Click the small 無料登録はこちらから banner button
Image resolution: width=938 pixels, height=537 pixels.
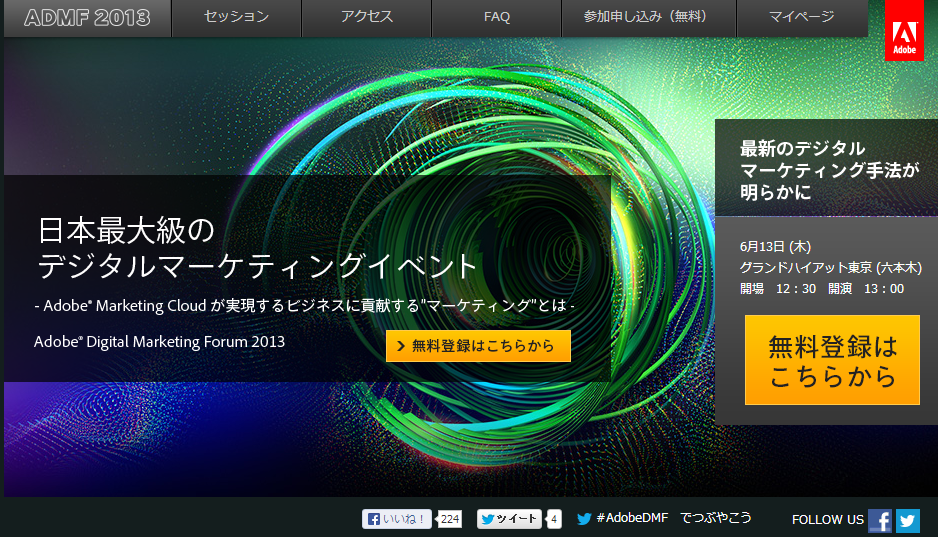(x=478, y=346)
